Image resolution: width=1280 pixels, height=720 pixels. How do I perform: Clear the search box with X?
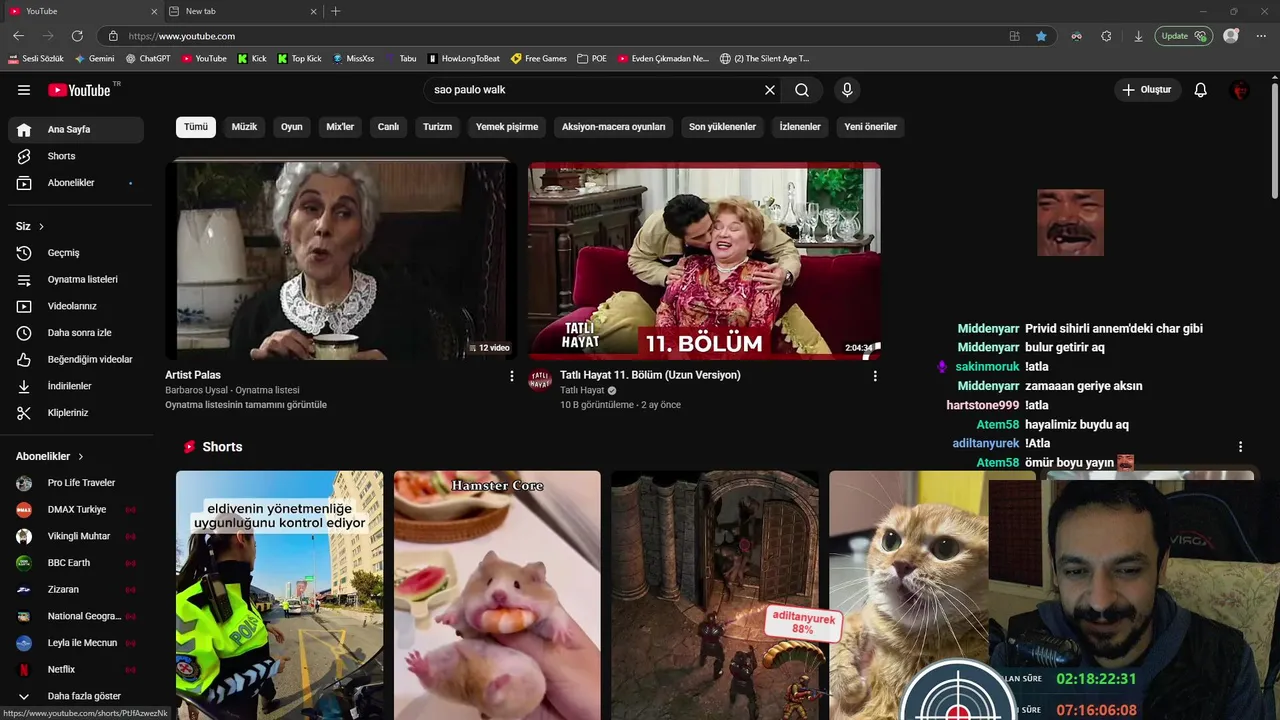coord(770,90)
